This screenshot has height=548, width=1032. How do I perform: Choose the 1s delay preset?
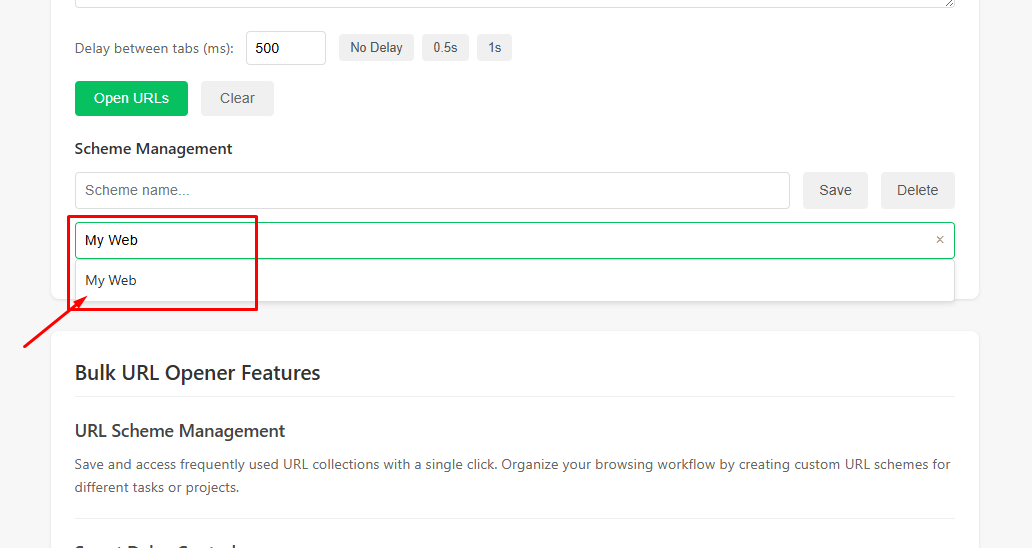(494, 47)
